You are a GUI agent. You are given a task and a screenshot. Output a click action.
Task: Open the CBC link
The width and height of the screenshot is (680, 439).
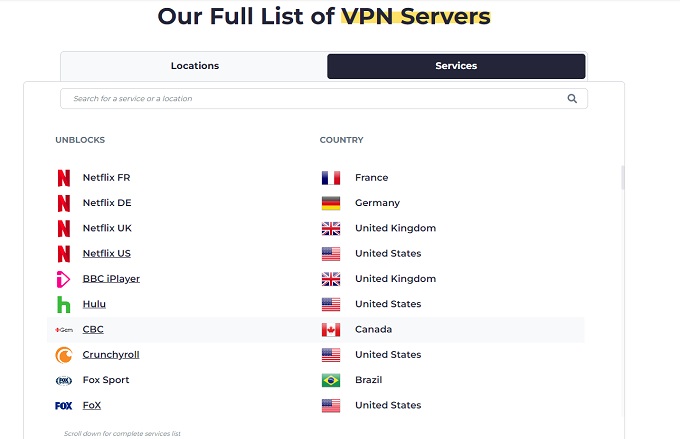(93, 329)
